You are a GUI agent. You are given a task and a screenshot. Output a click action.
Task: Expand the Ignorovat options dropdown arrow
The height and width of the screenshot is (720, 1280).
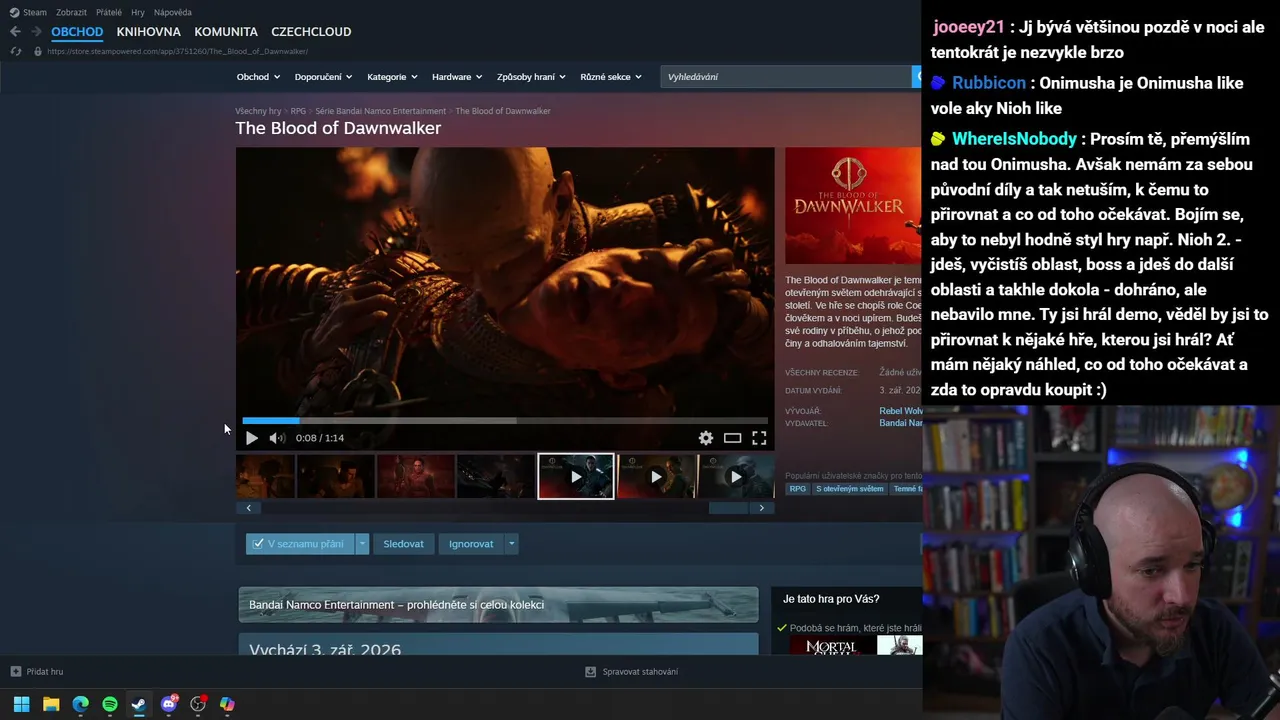(511, 544)
